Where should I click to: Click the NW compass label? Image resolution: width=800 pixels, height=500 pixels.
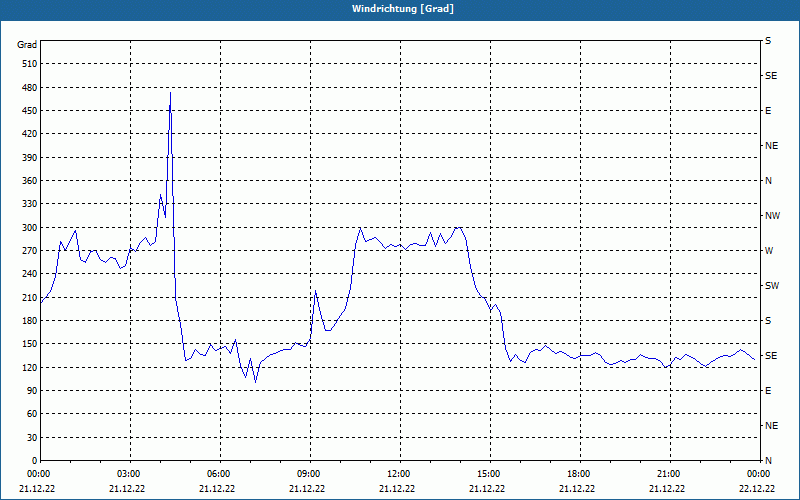pos(772,216)
